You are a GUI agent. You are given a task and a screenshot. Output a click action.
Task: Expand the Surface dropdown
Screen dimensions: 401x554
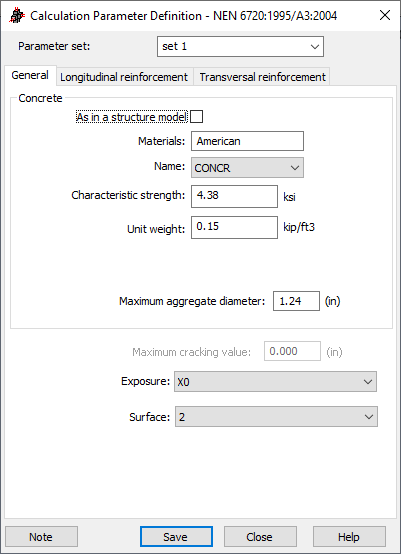276,417
